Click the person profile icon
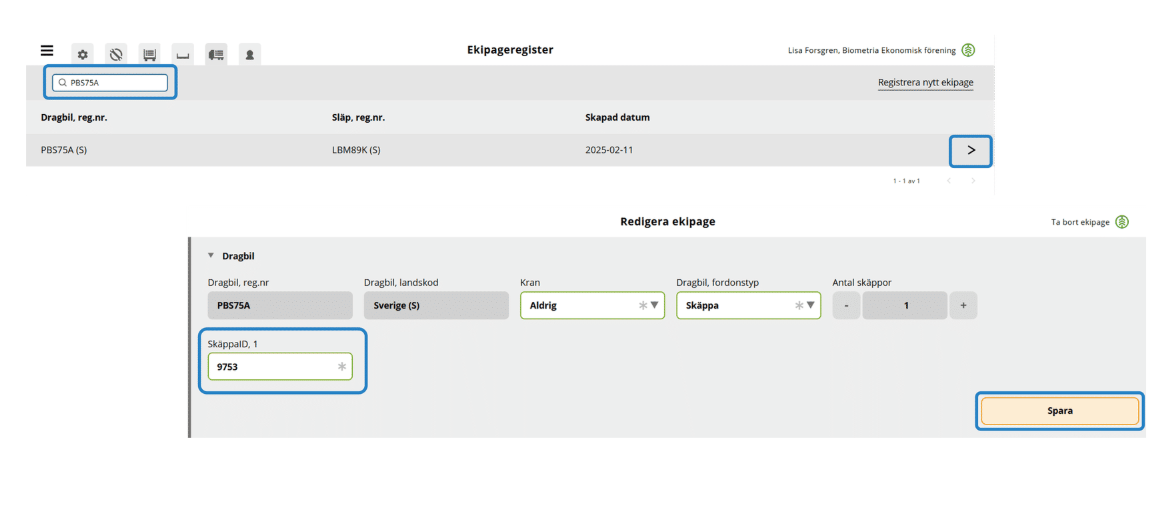1174x510 pixels. (x=249, y=55)
